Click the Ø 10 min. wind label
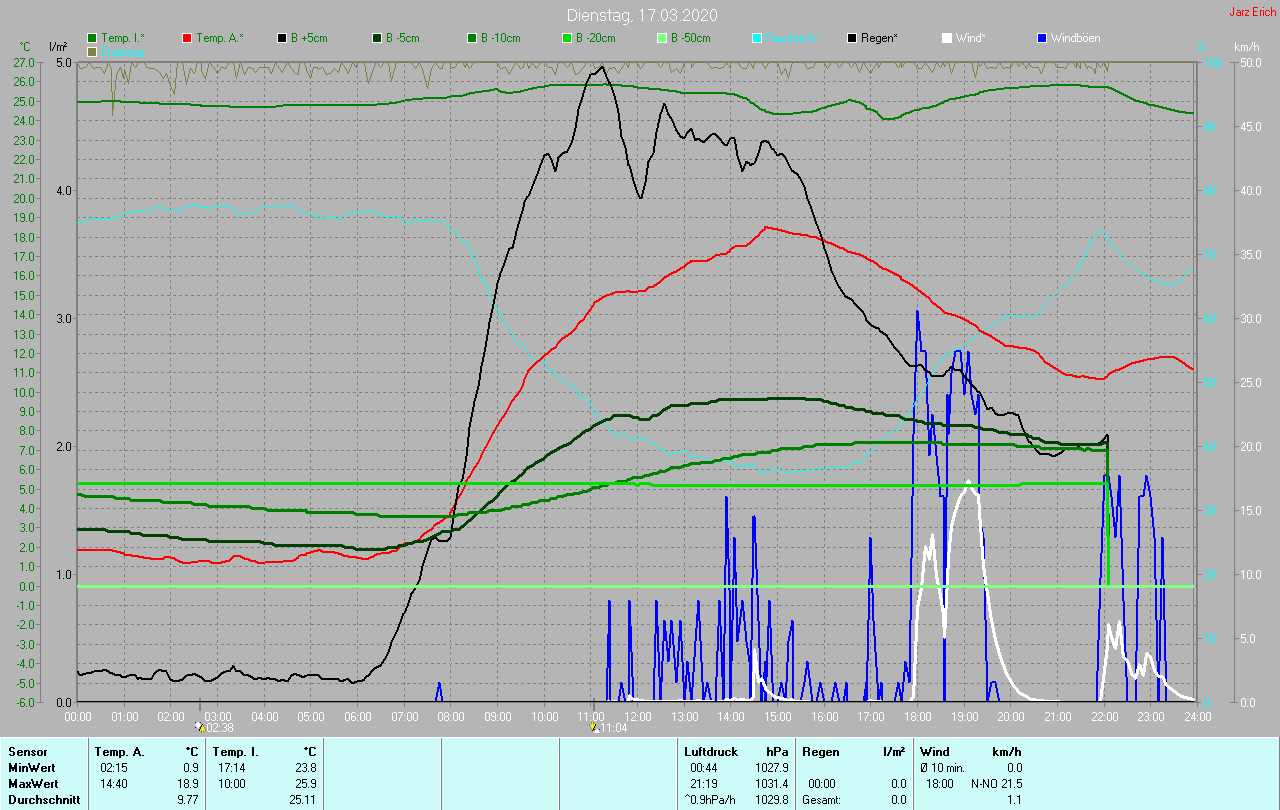The image size is (1280, 810). coord(943,768)
